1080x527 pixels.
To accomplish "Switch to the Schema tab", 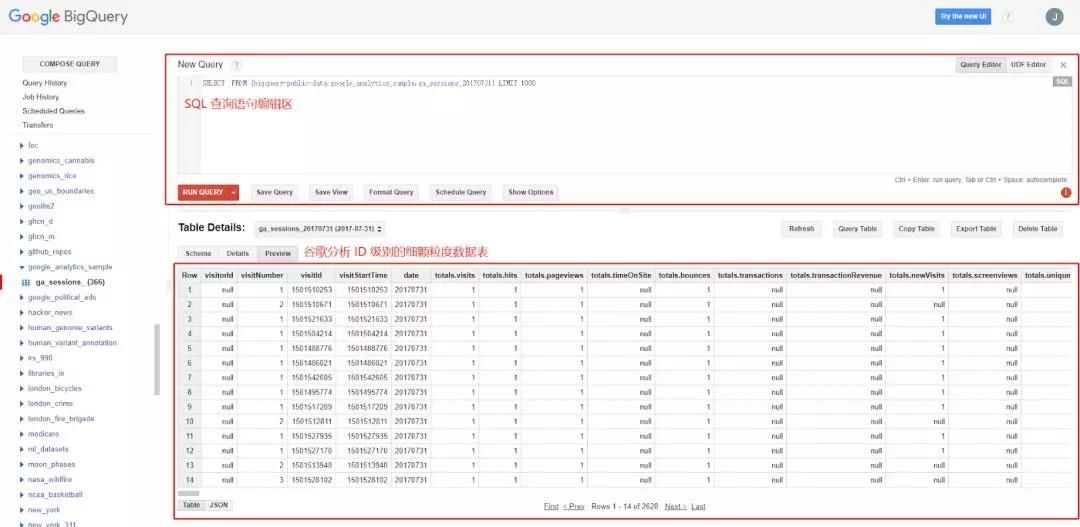I will (198, 254).
